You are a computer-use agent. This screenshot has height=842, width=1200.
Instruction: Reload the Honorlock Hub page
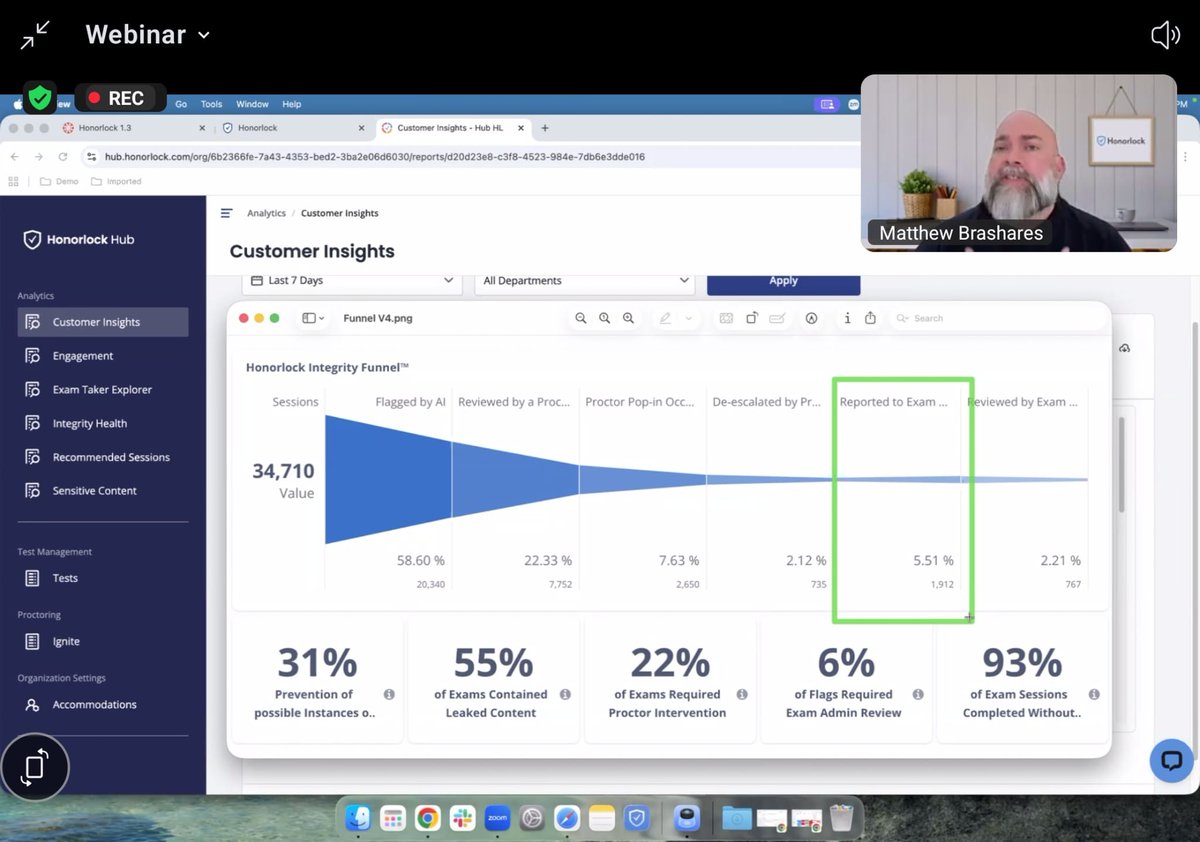click(x=63, y=157)
